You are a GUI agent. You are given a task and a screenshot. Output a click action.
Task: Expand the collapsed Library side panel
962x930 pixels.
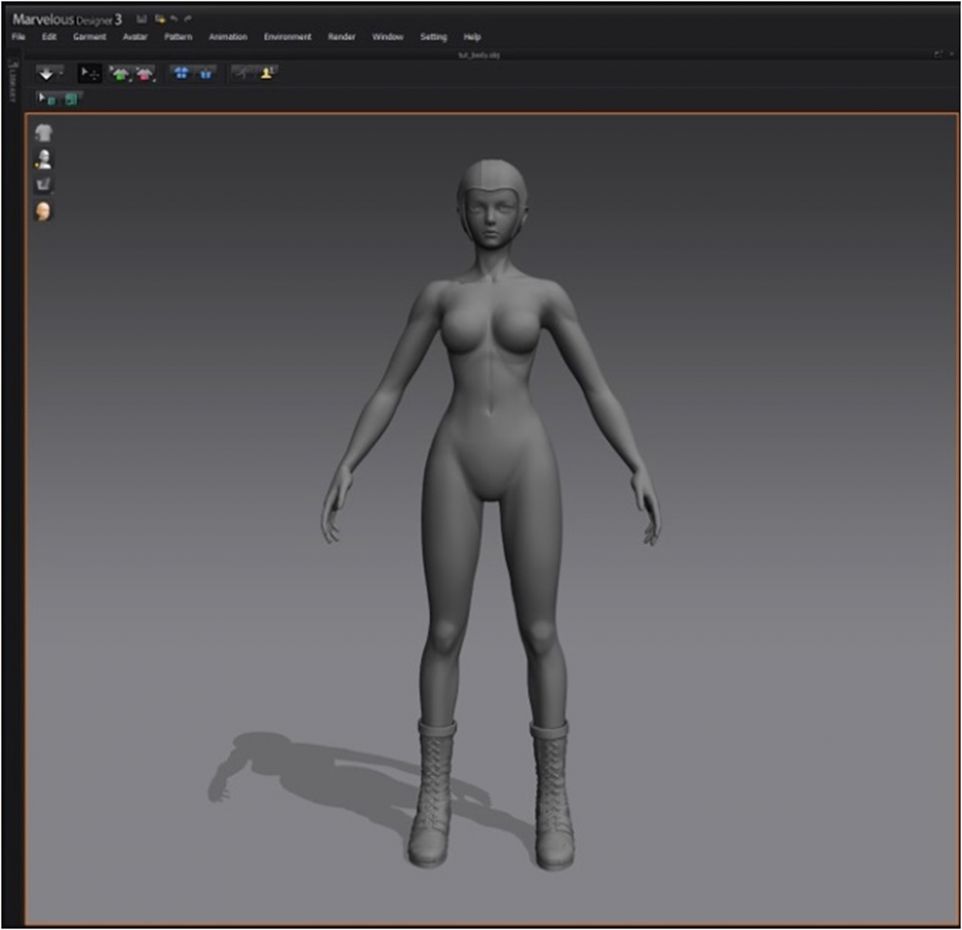(x=12, y=82)
